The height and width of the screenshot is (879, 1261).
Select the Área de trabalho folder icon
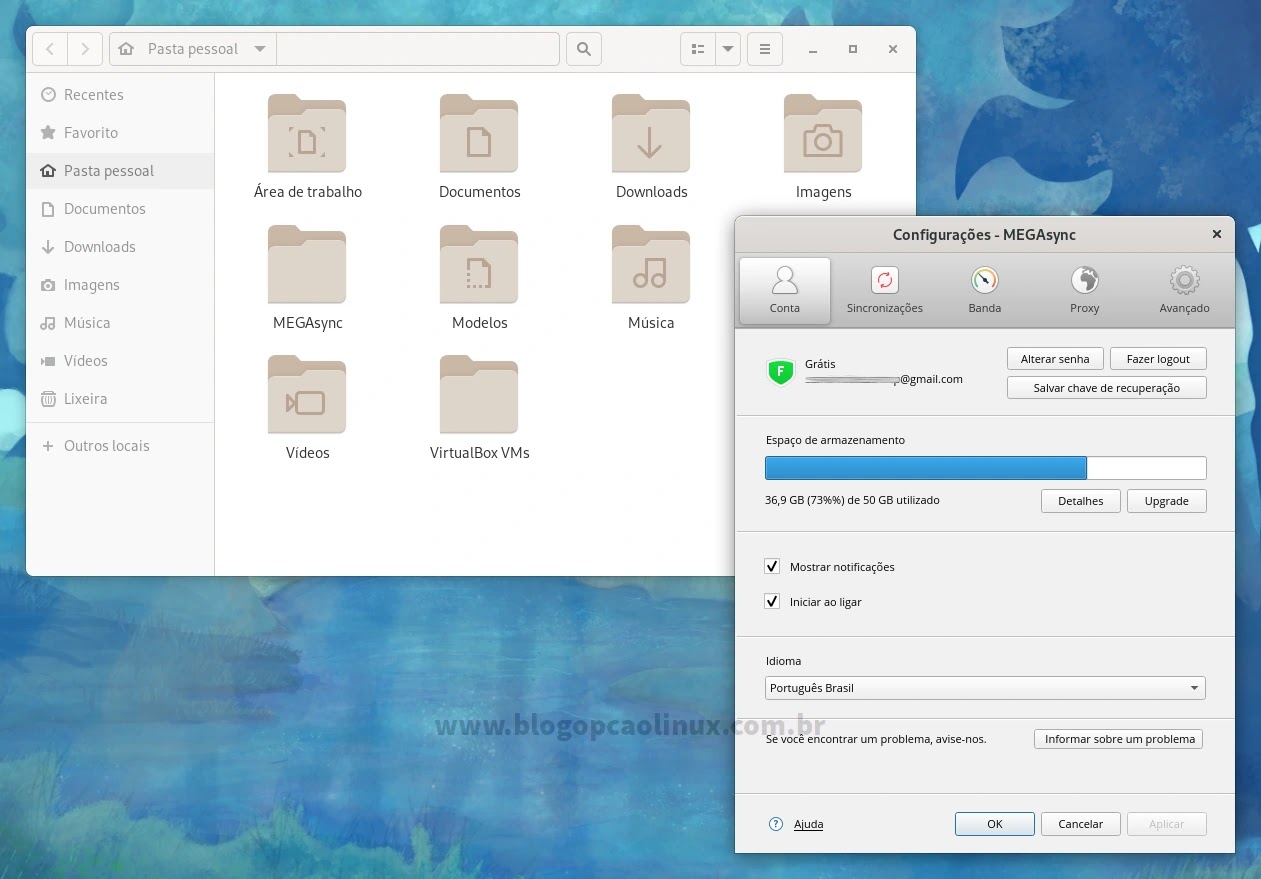pos(307,134)
